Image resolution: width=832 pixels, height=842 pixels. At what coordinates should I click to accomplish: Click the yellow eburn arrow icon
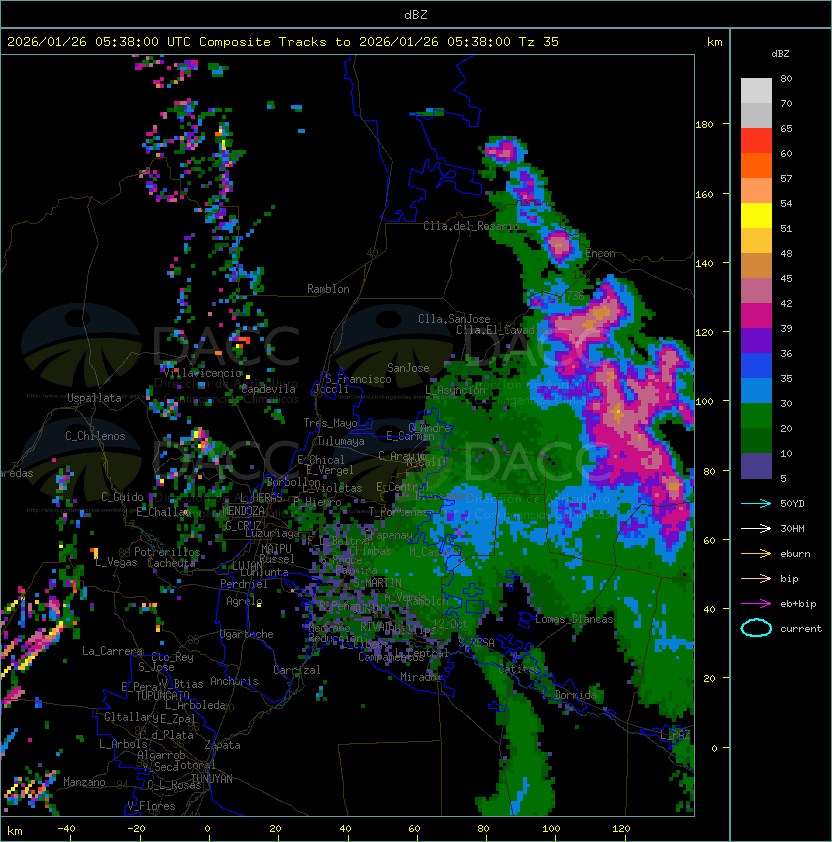756,553
